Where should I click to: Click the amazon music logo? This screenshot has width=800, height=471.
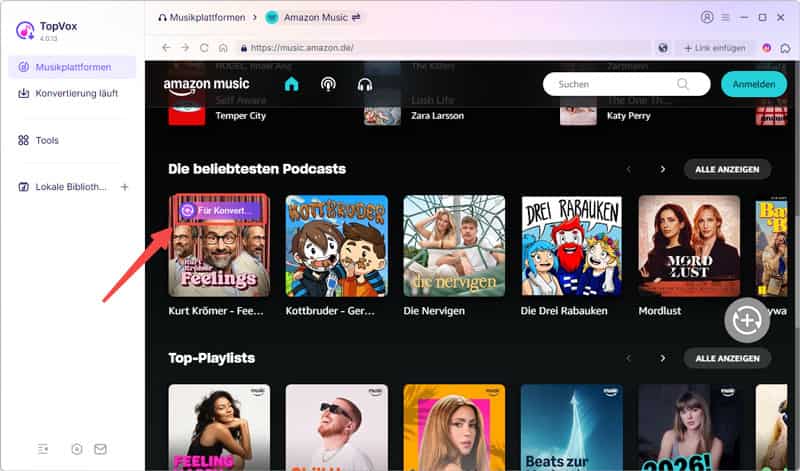pyautogui.click(x=206, y=86)
